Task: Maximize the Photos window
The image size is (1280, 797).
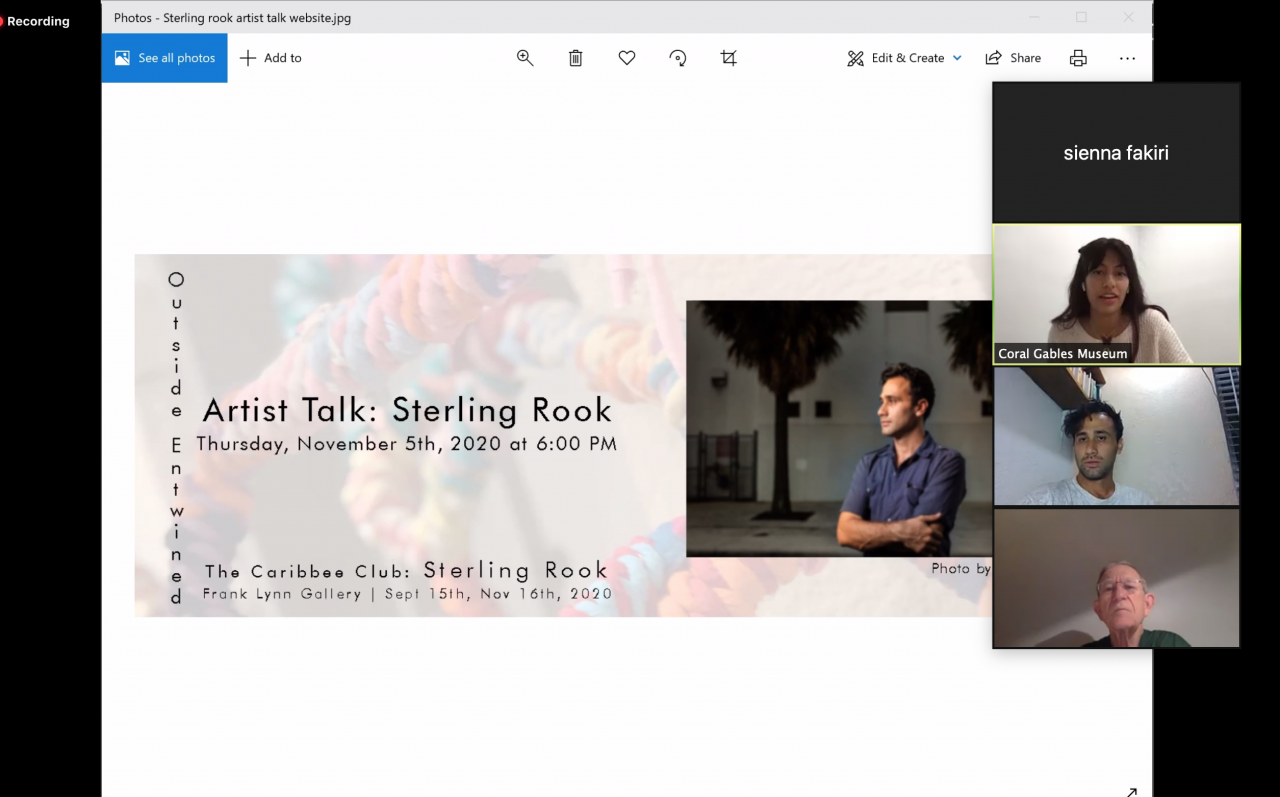Action: tap(1081, 17)
